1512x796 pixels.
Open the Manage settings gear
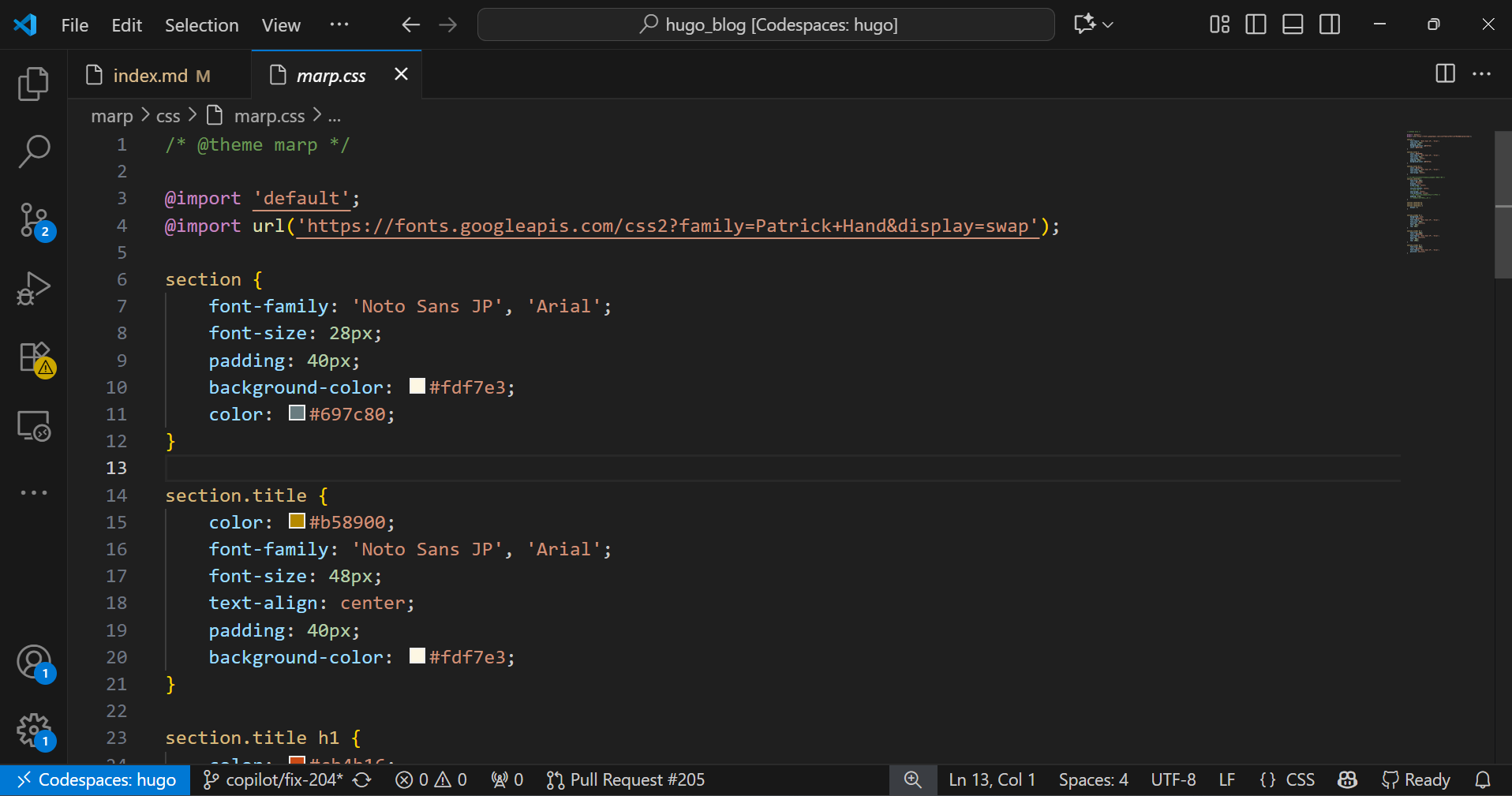35,731
